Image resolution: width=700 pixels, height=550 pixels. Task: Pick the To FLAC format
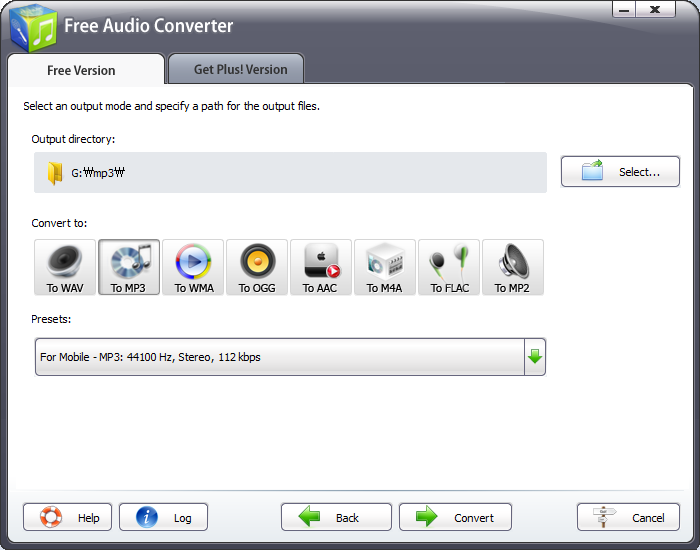(x=449, y=267)
